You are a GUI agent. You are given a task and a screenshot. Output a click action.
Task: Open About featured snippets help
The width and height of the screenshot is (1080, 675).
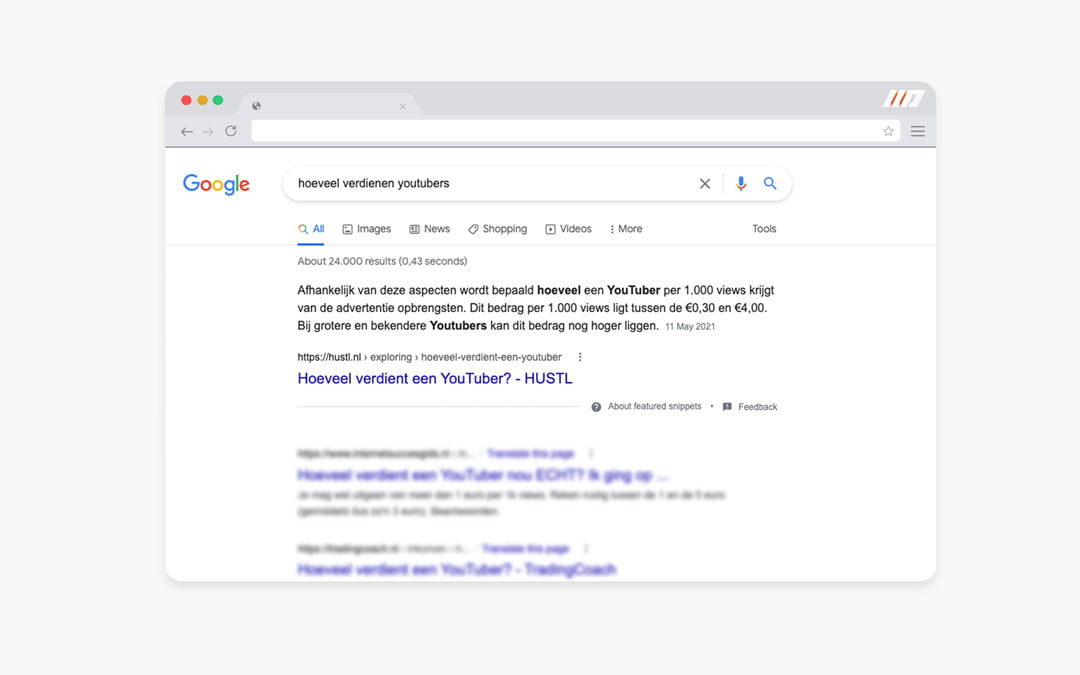pos(654,406)
